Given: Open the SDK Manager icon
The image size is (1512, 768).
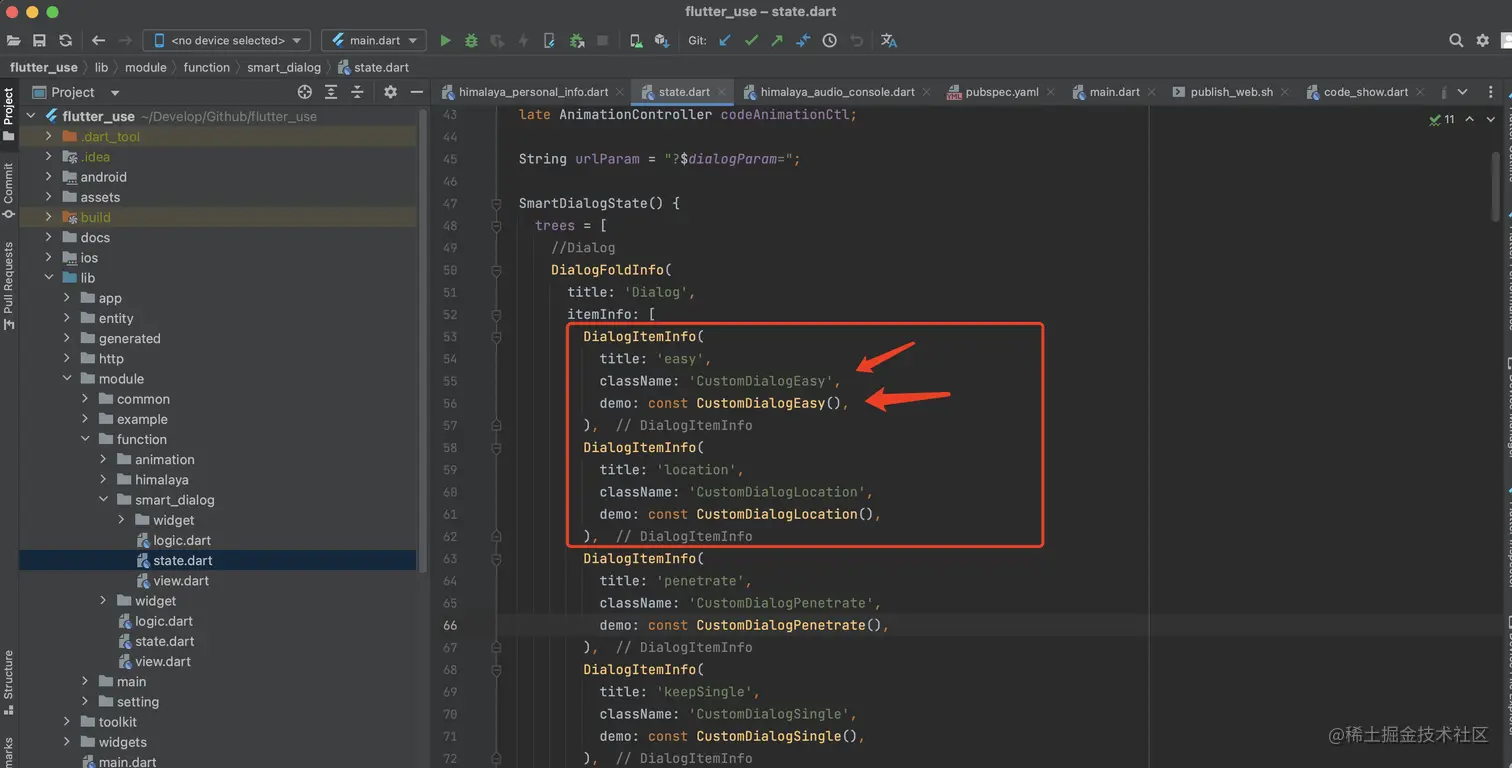Looking at the screenshot, I should tap(661, 40).
